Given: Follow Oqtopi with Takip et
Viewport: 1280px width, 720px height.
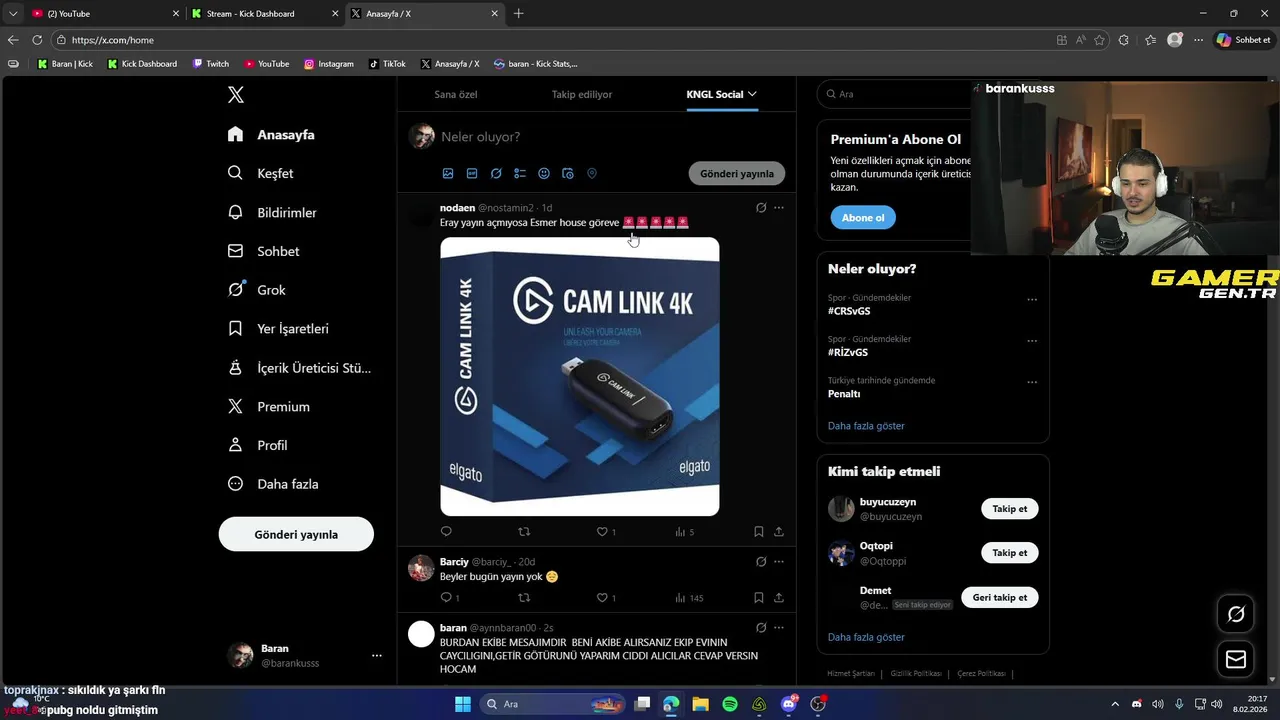Looking at the screenshot, I should [x=1010, y=553].
